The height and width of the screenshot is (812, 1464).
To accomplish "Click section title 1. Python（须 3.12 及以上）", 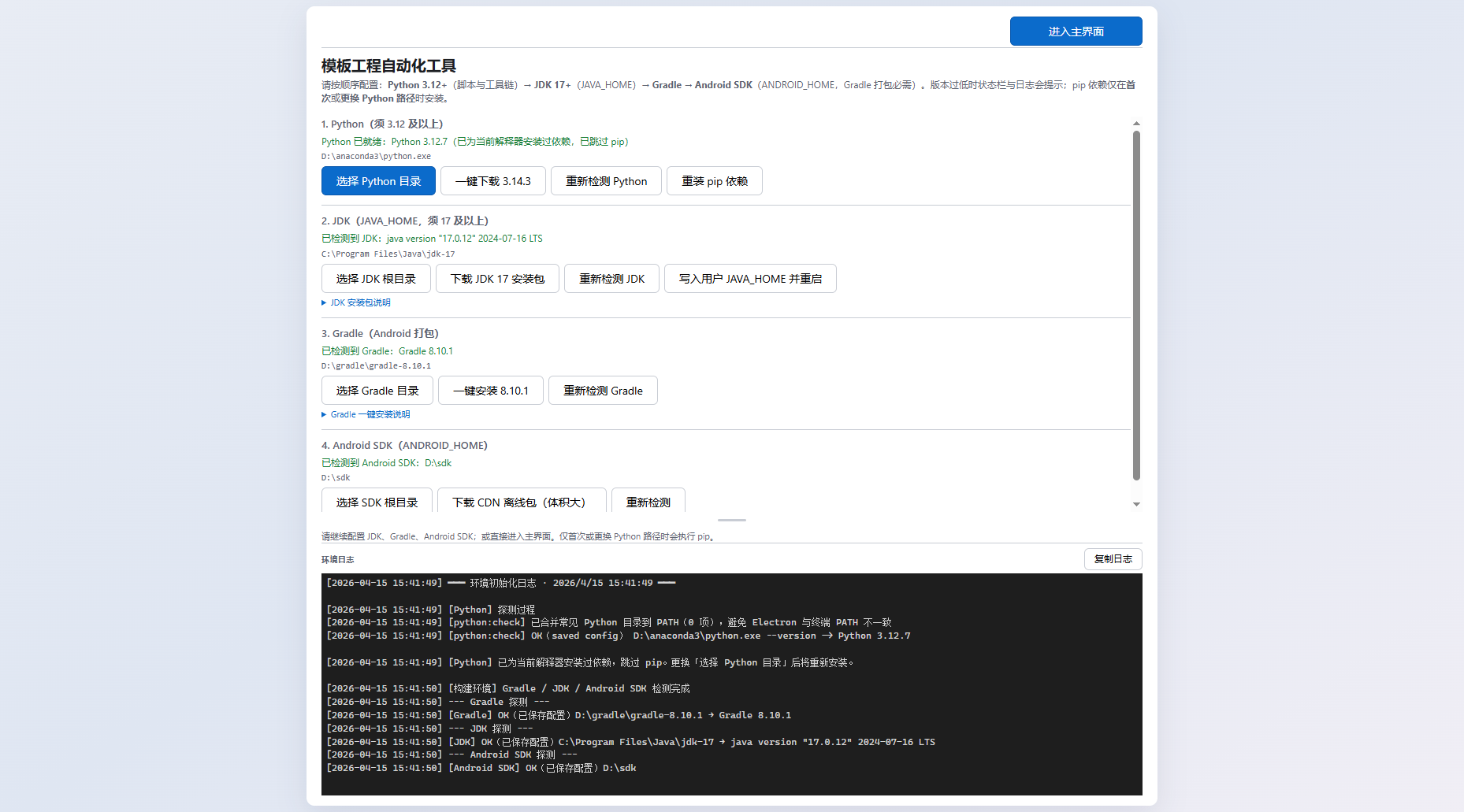I will pos(382,124).
